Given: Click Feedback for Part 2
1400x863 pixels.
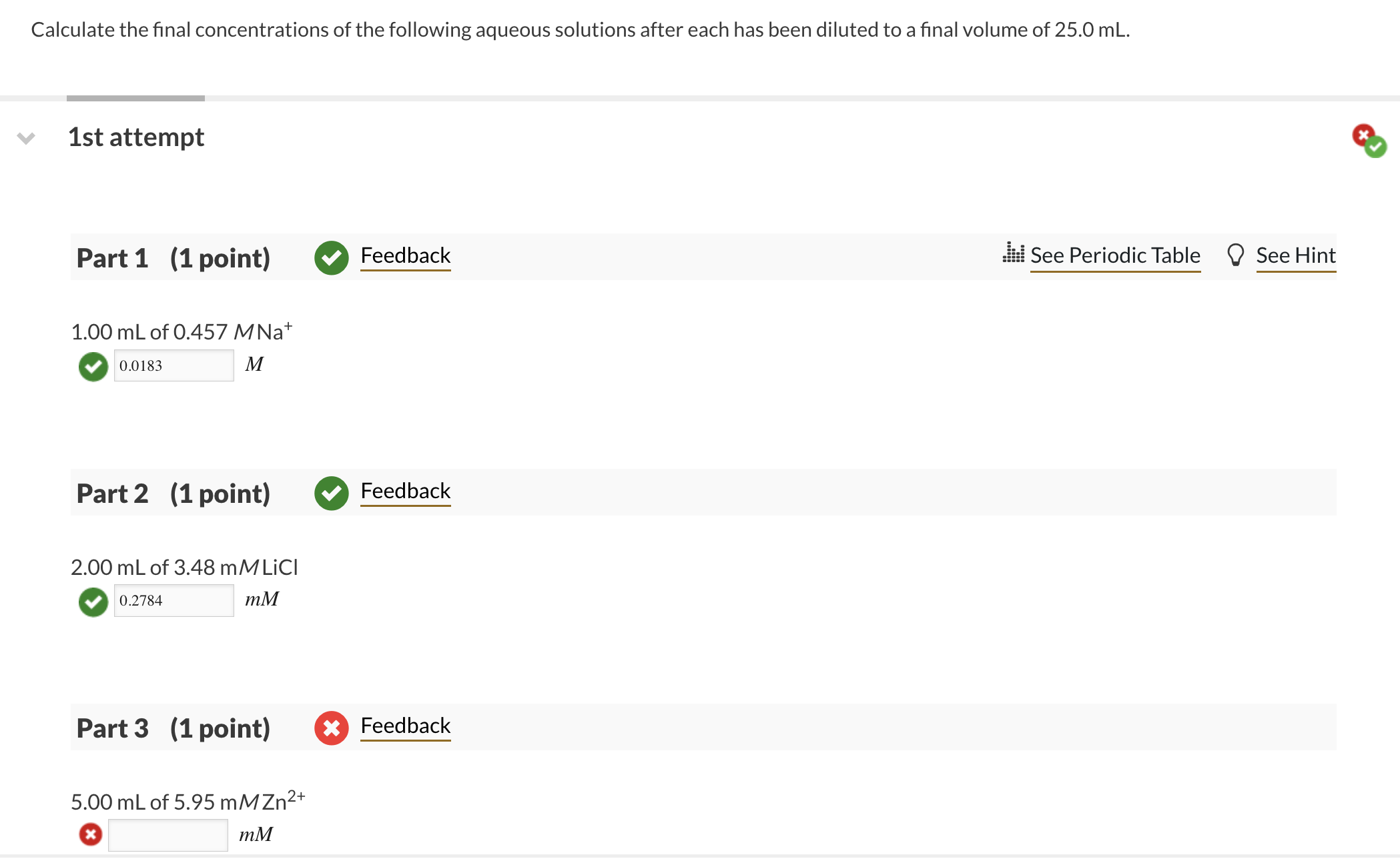Looking at the screenshot, I should click(x=405, y=491).
